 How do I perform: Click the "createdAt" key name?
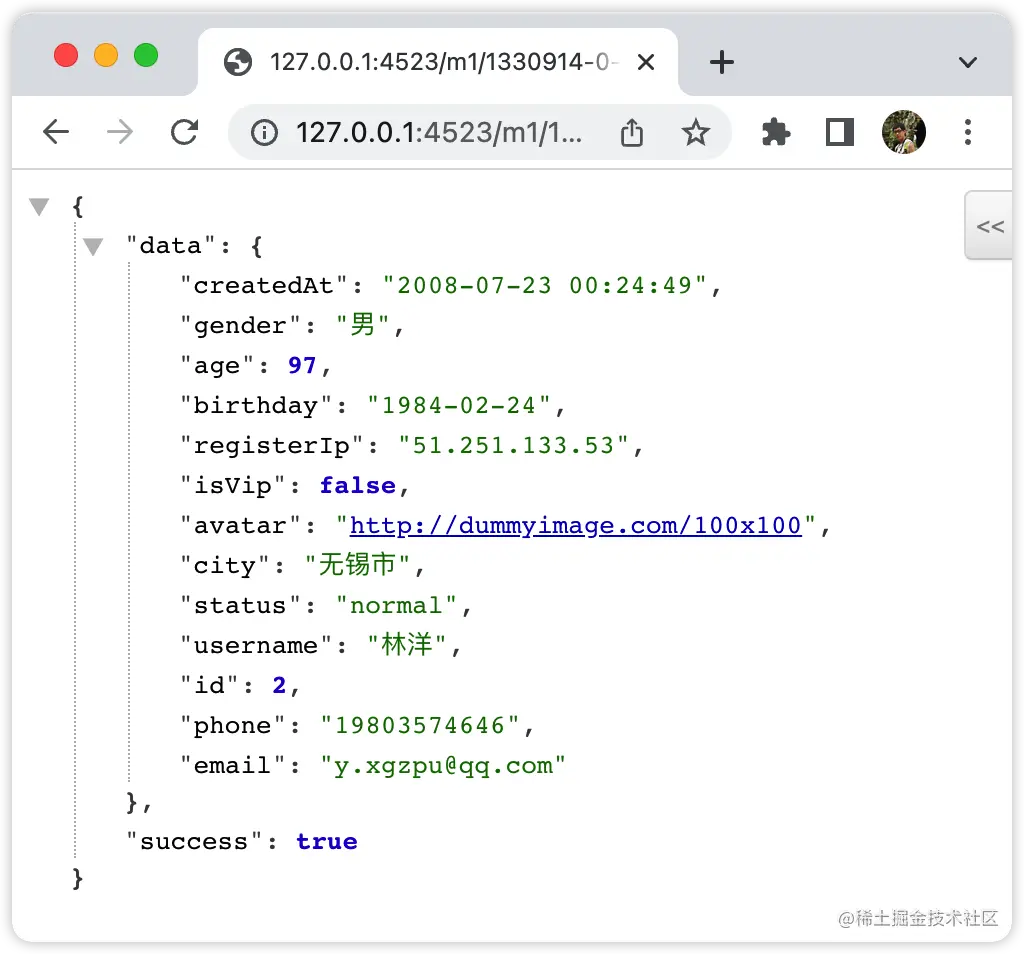click(263, 285)
